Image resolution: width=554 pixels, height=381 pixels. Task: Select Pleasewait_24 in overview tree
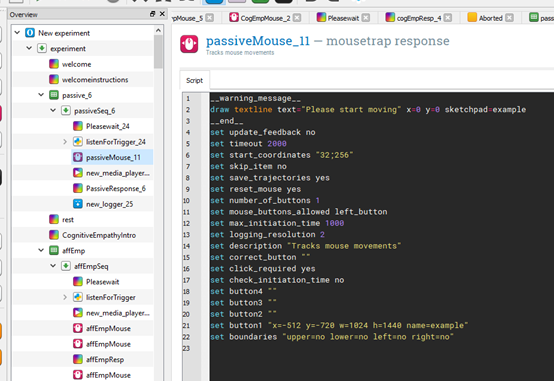tap(108, 126)
